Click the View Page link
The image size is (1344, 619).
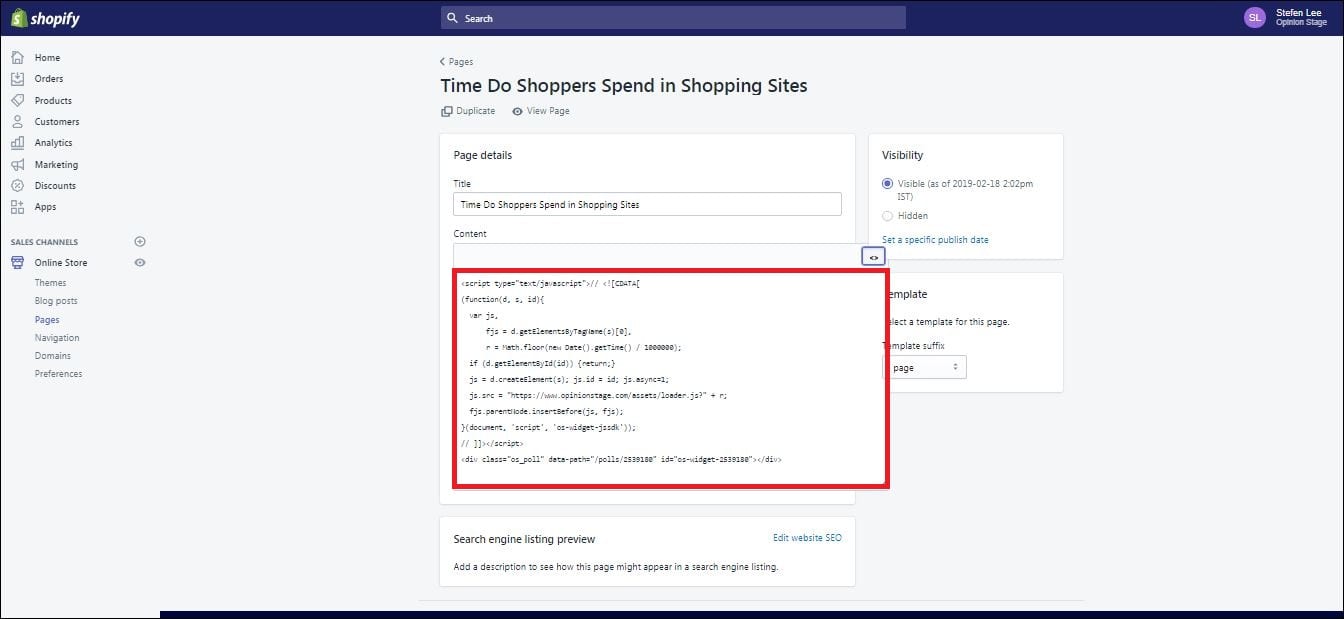tap(548, 111)
